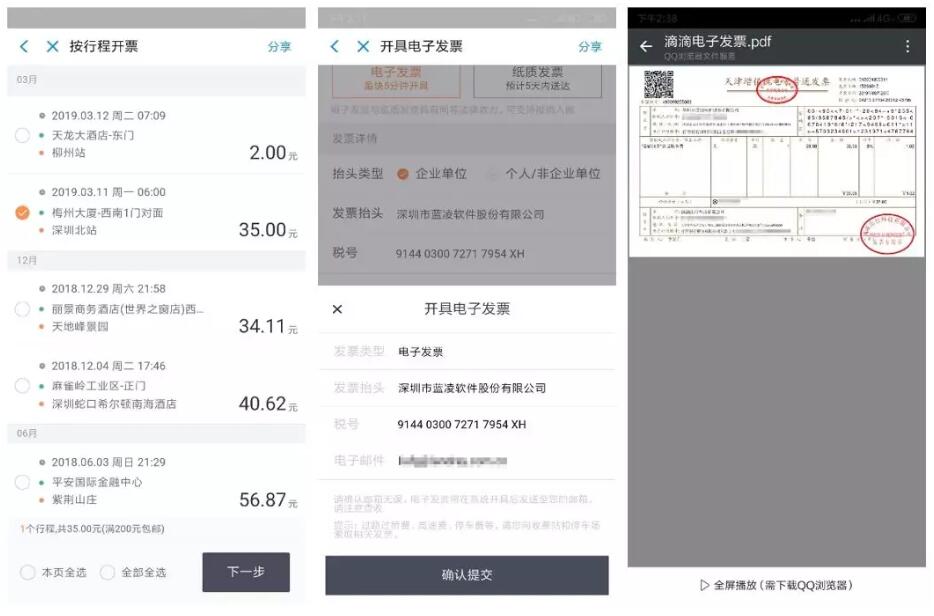Click the 天地峰景园 destination text

tap(80, 326)
